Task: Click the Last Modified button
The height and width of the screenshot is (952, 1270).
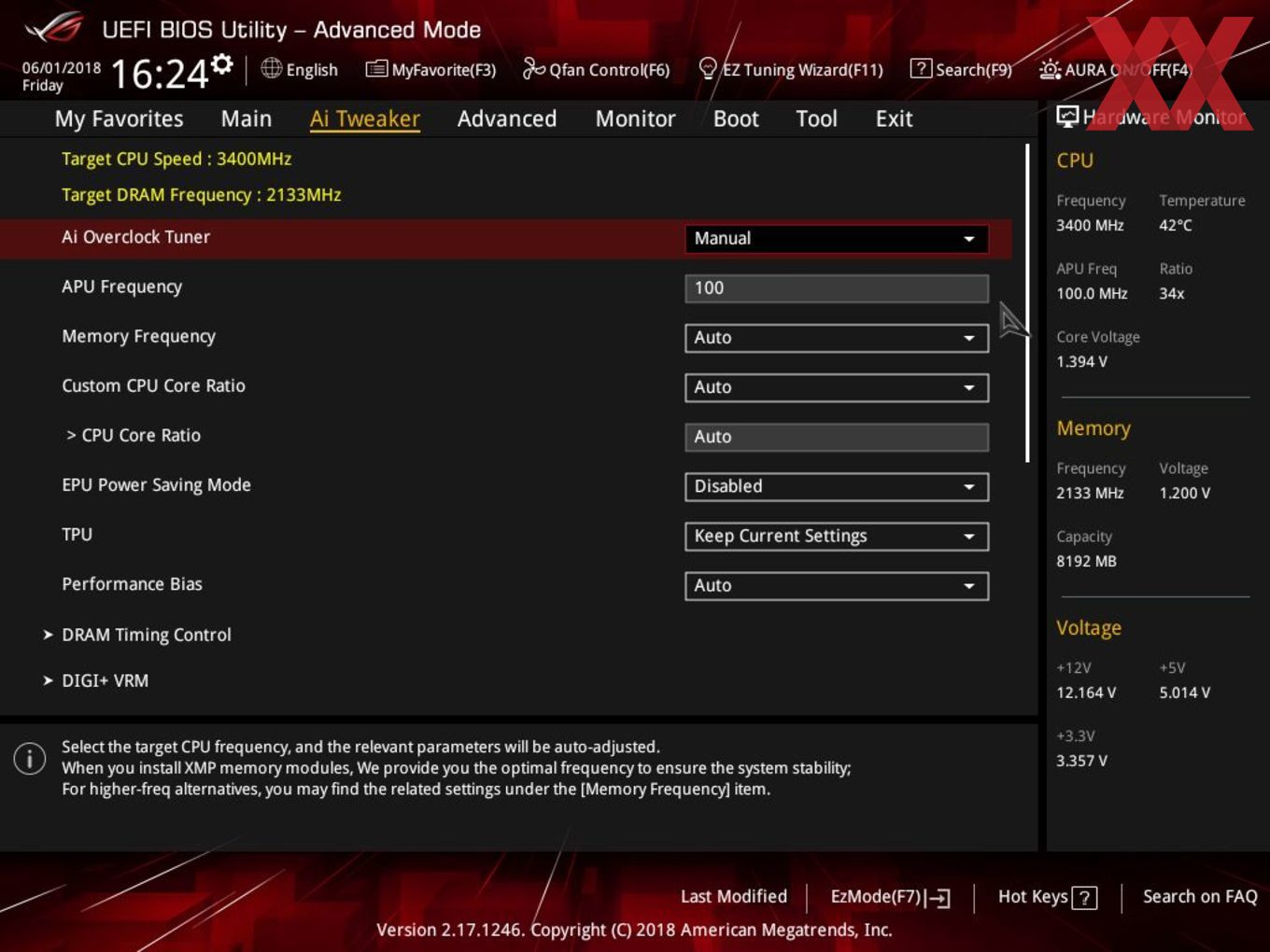Action: (734, 896)
